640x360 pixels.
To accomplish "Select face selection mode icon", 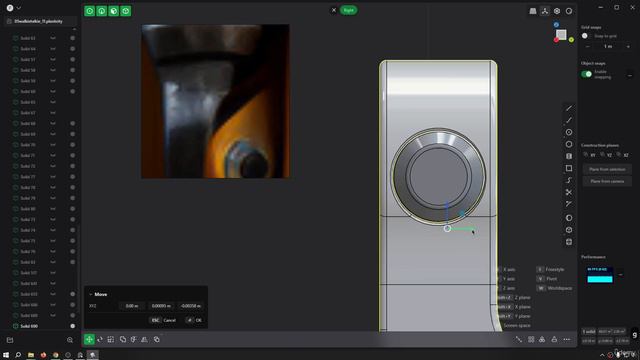I will click(114, 11).
